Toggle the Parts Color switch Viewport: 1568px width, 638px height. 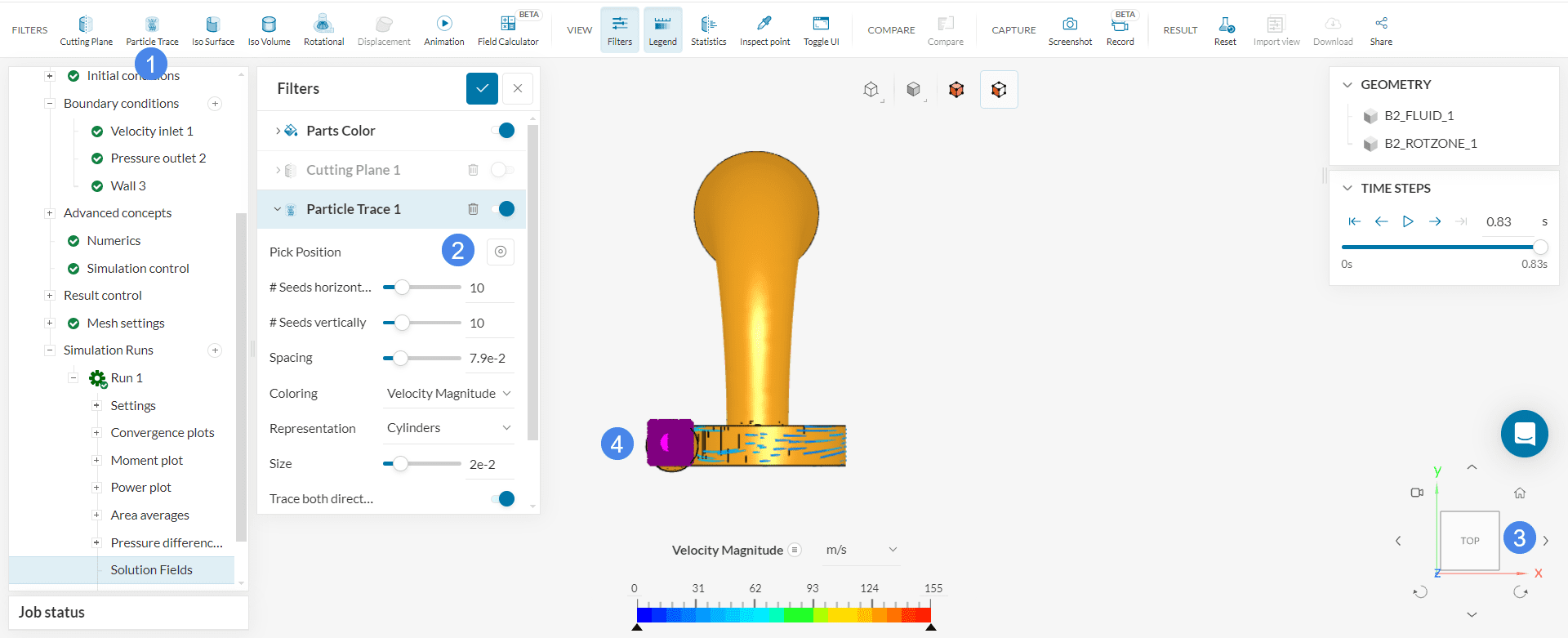[503, 131]
